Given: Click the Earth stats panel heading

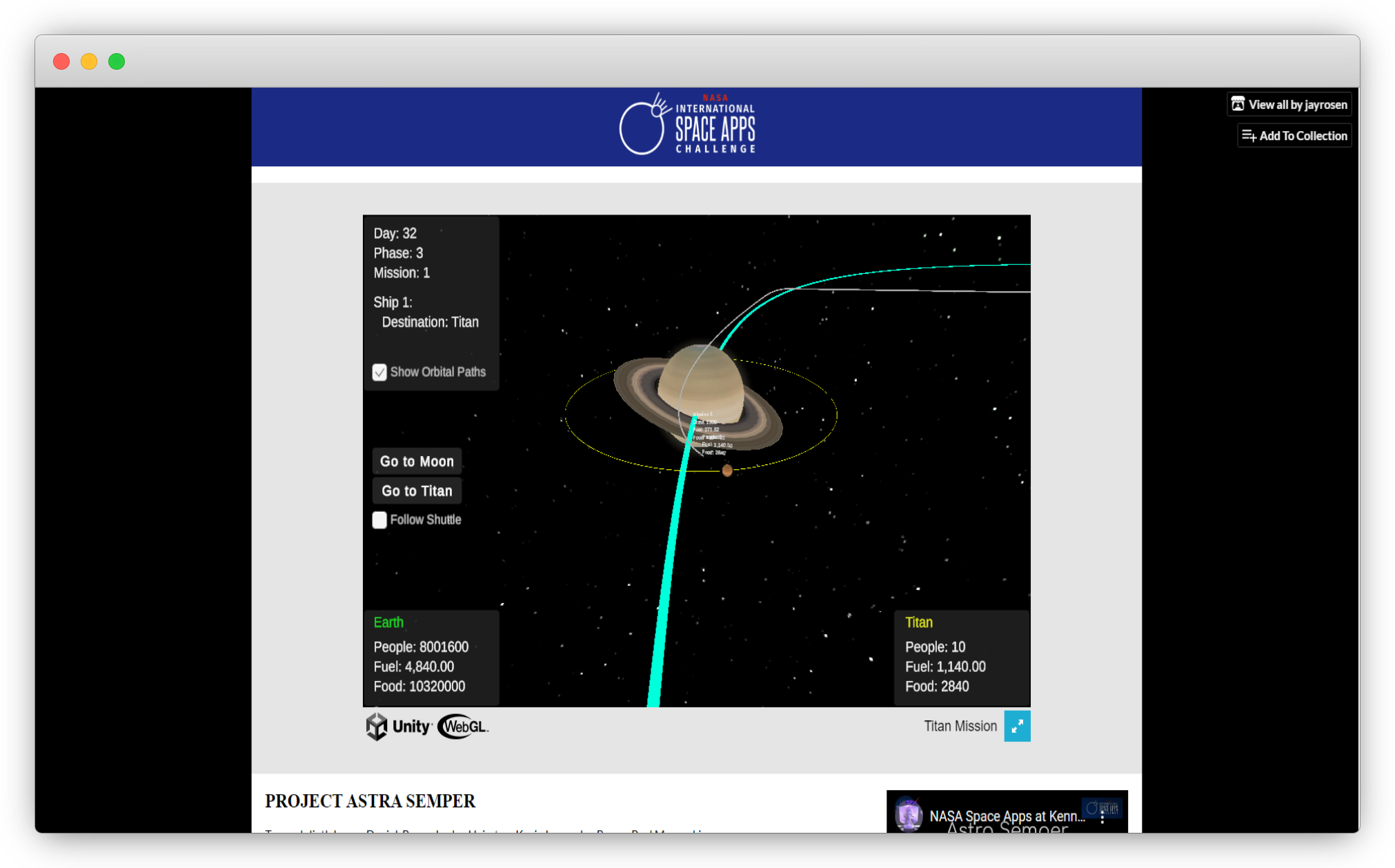Looking at the screenshot, I should (388, 622).
